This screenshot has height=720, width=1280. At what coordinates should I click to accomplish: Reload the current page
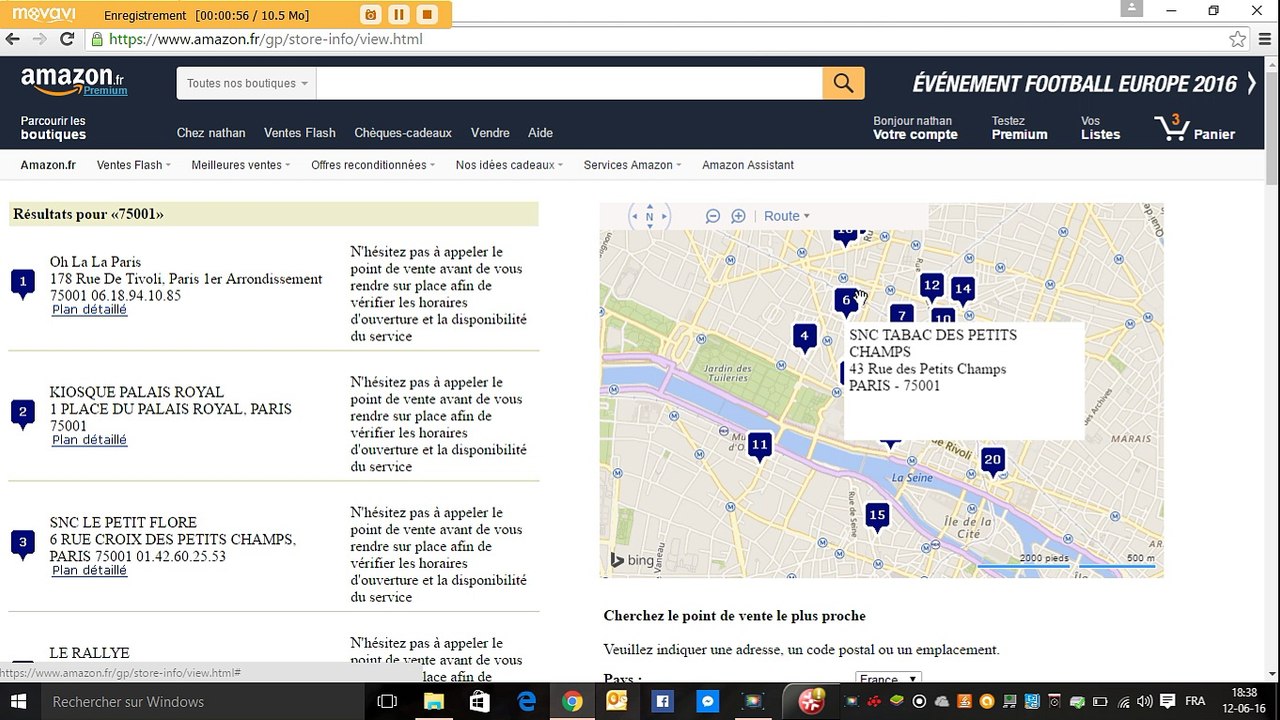click(67, 39)
